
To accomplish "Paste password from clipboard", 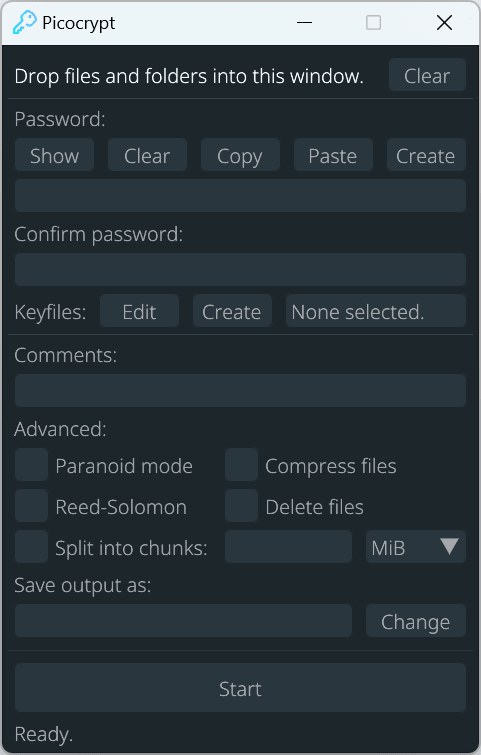I will click(333, 155).
